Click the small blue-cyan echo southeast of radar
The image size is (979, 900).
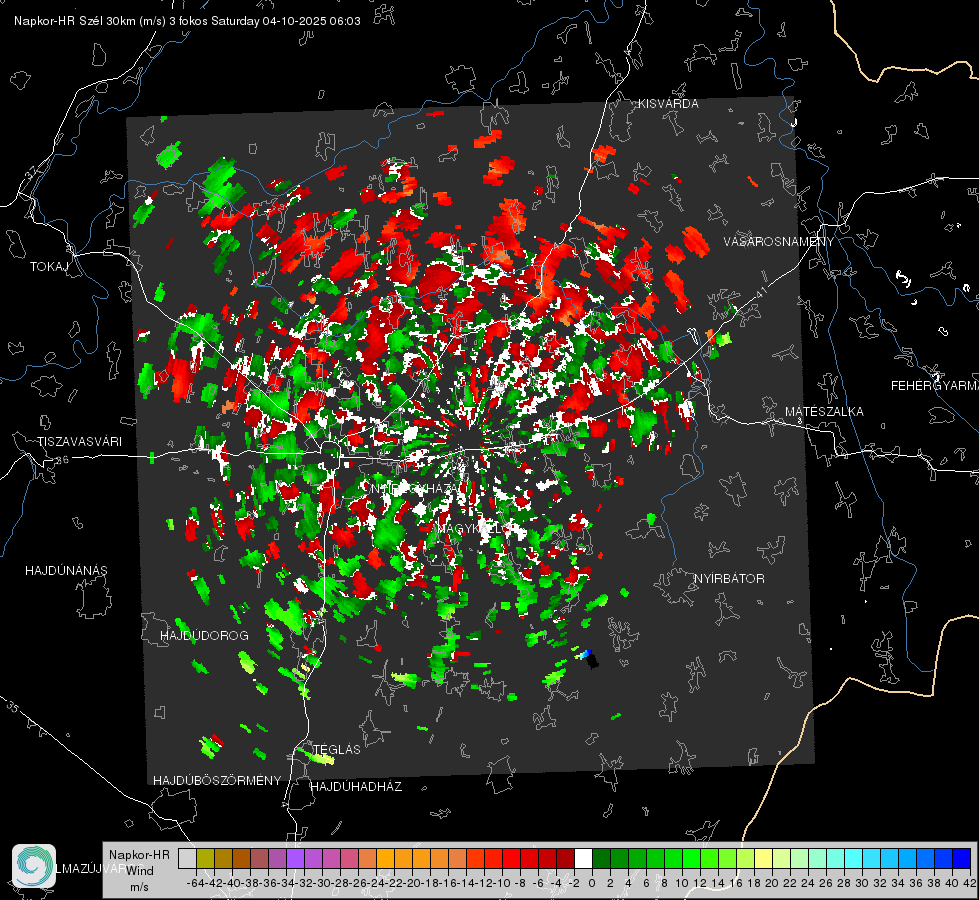click(x=585, y=655)
